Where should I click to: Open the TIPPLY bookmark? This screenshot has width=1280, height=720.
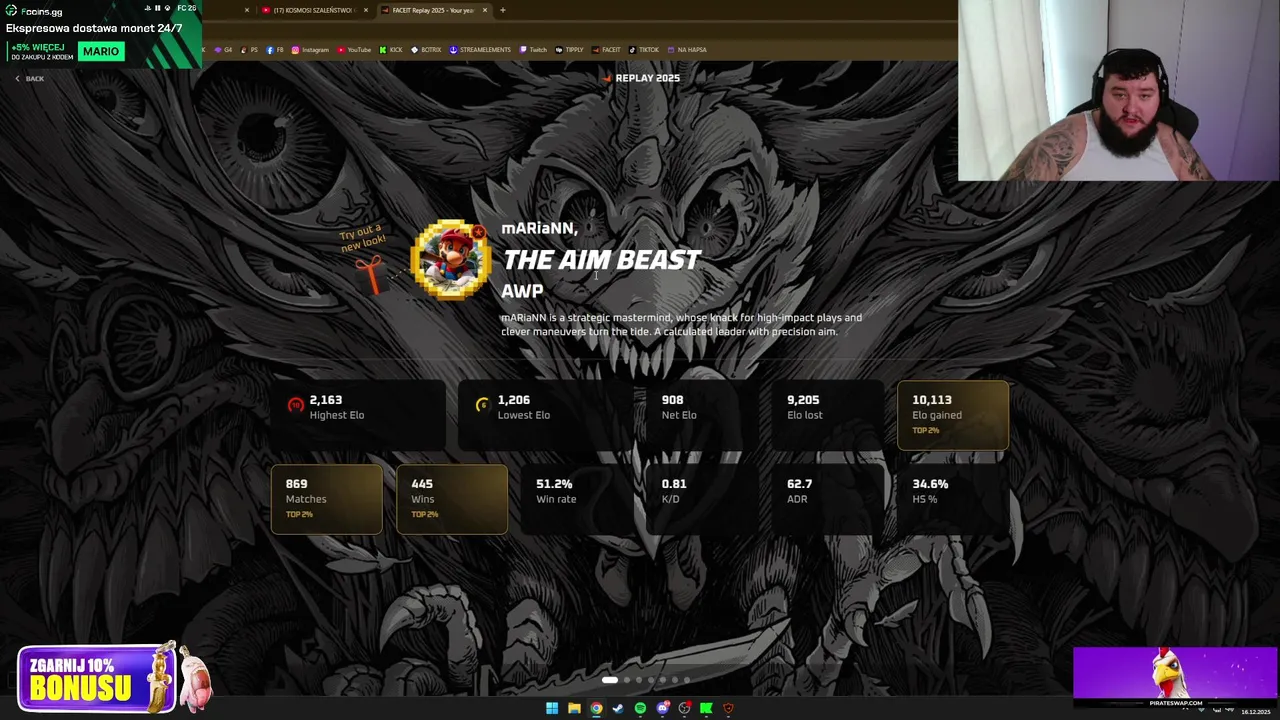click(569, 50)
